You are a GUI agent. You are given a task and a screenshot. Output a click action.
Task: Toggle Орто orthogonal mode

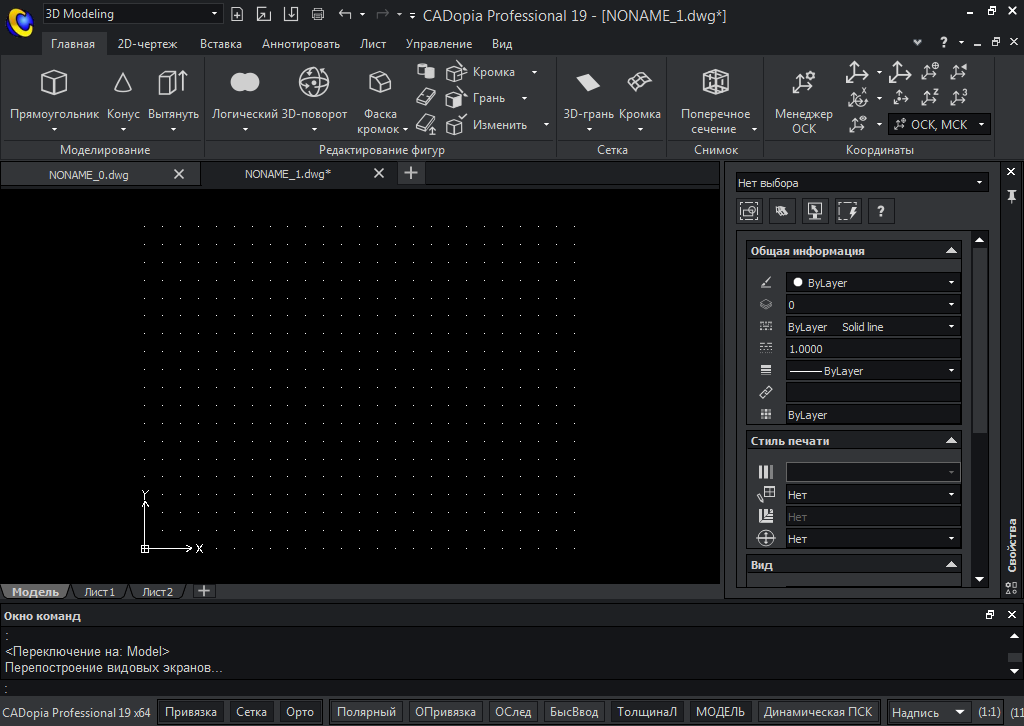pyautogui.click(x=300, y=712)
